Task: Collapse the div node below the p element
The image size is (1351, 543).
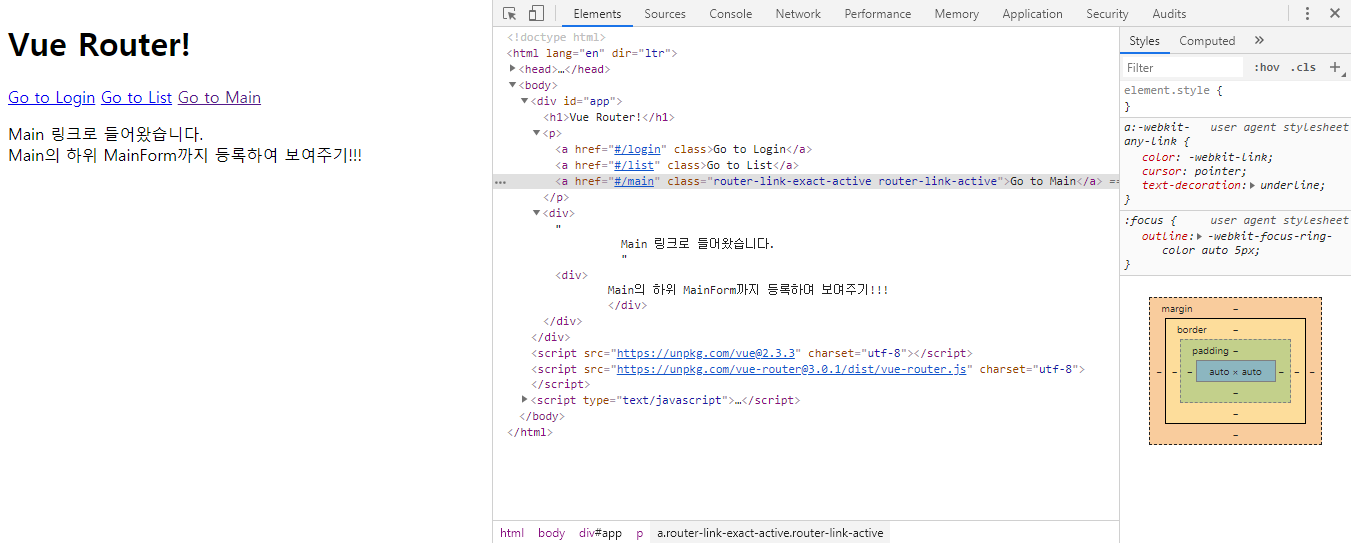Action: [x=537, y=213]
